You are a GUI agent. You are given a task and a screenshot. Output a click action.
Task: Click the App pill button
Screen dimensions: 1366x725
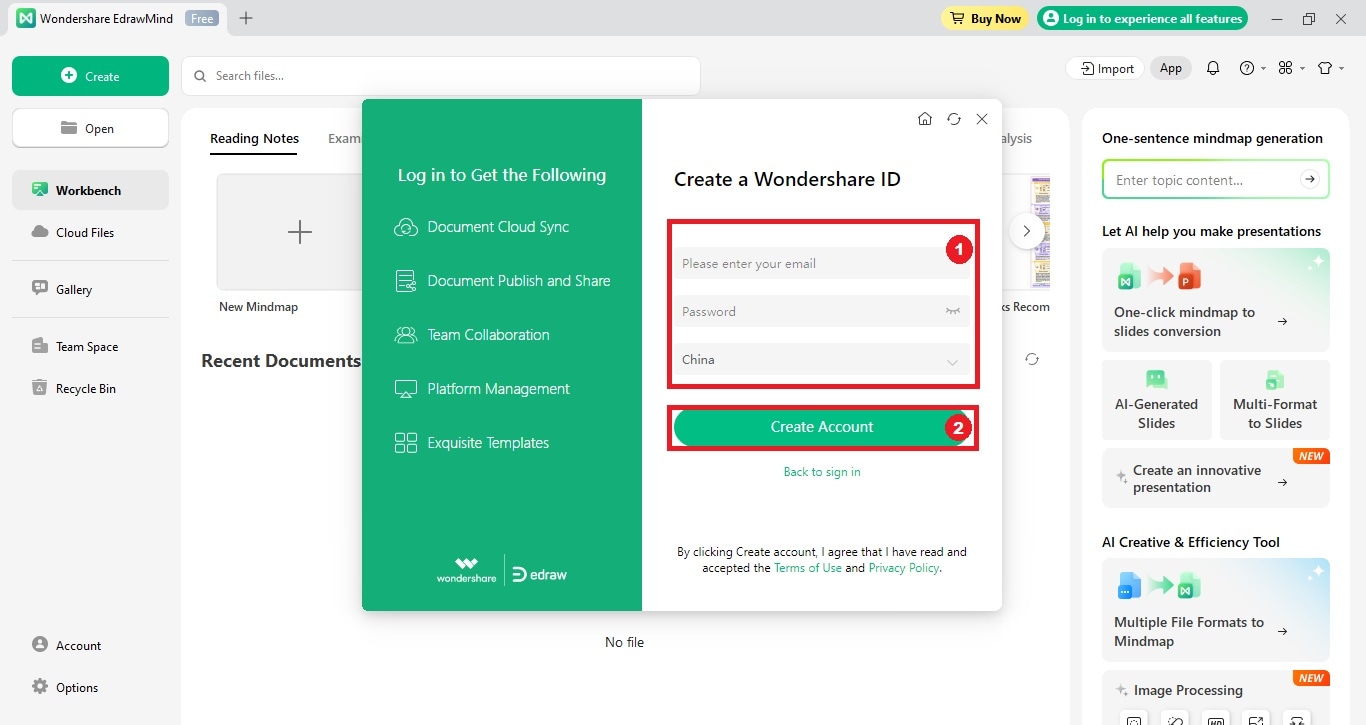click(1171, 68)
